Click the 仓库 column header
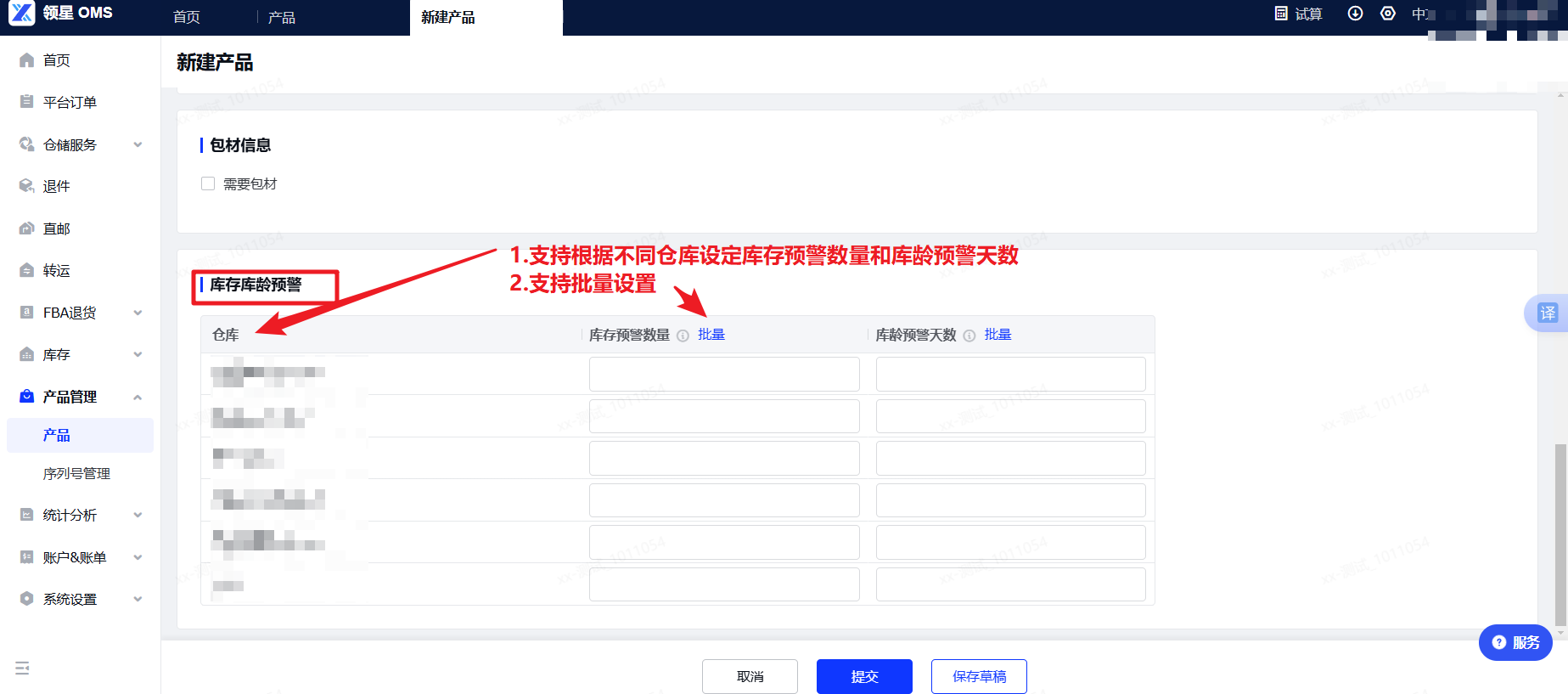 pos(226,335)
